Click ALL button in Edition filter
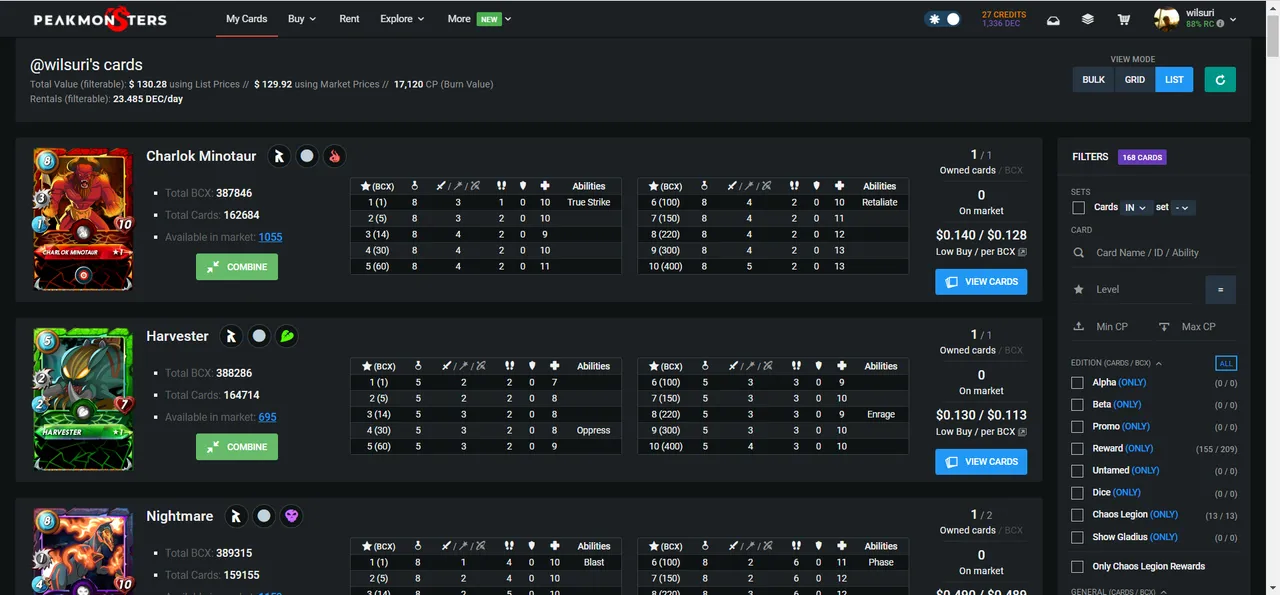Screen dimensions: 1280x595 1226,363
